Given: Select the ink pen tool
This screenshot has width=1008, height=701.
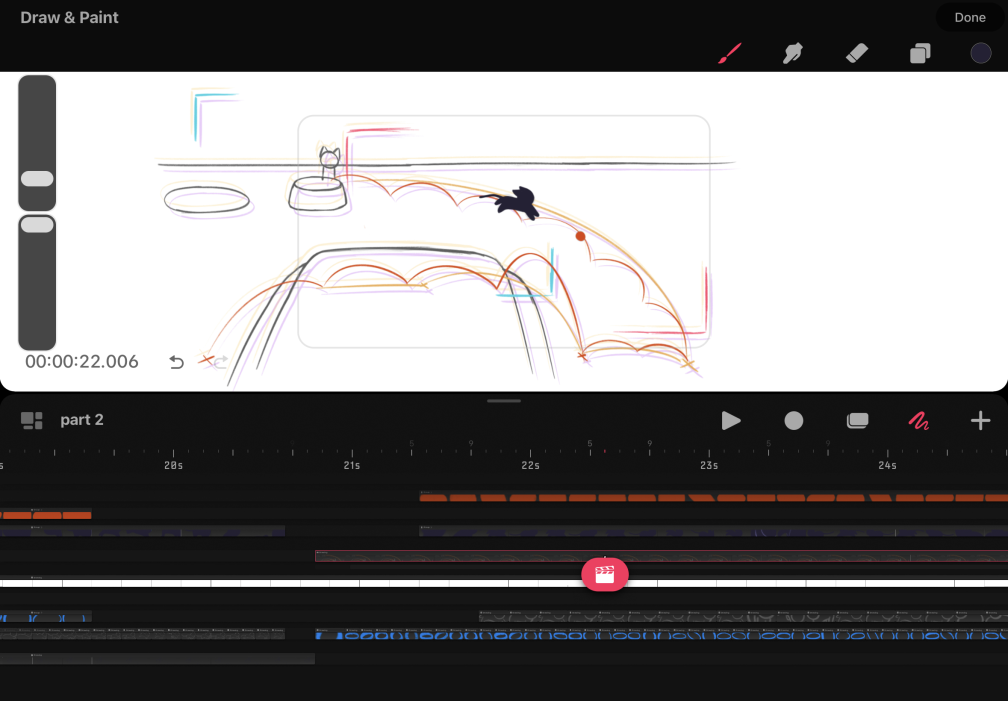Looking at the screenshot, I should [793, 53].
